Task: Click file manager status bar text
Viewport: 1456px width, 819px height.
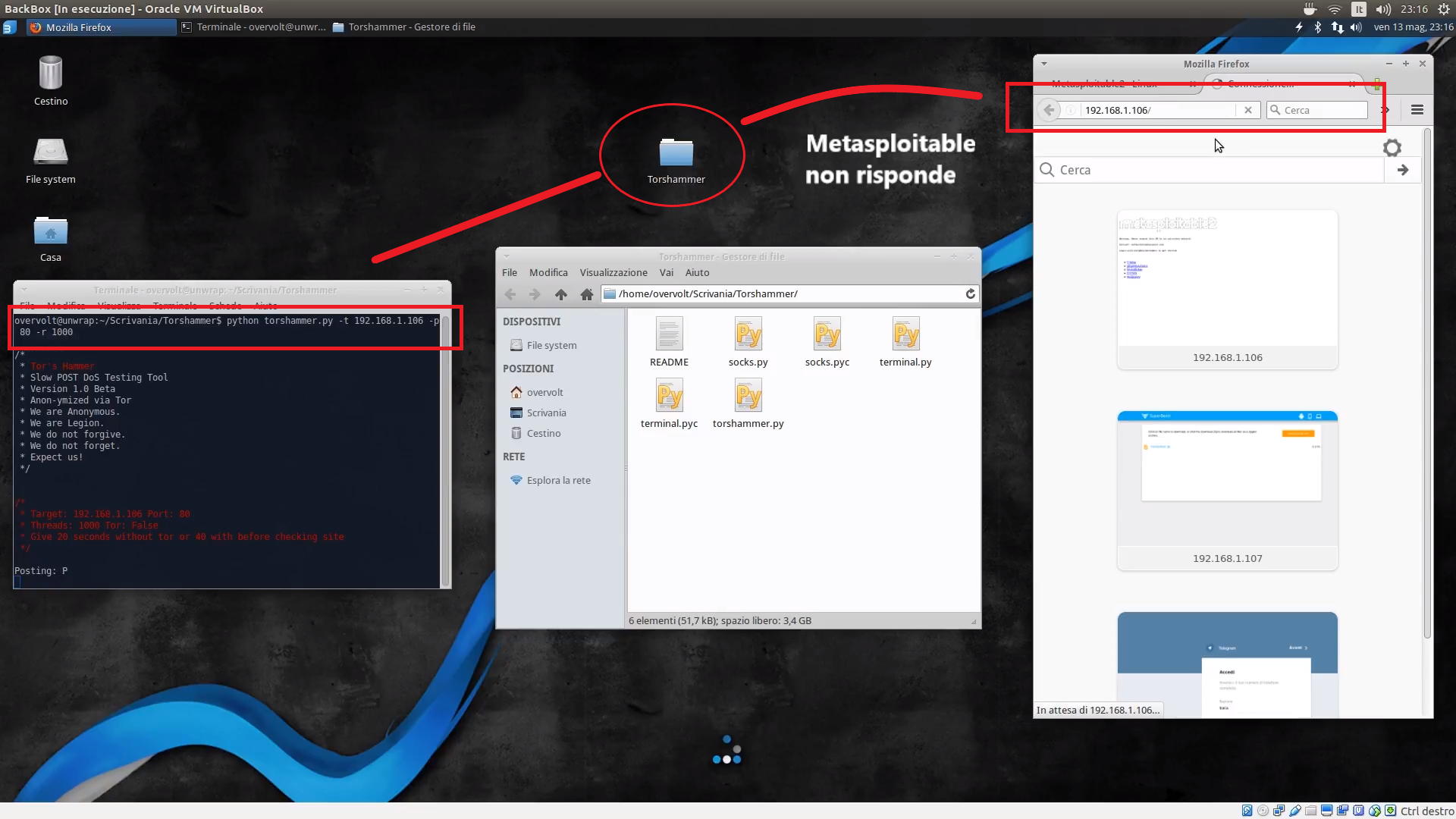Action: [x=720, y=621]
